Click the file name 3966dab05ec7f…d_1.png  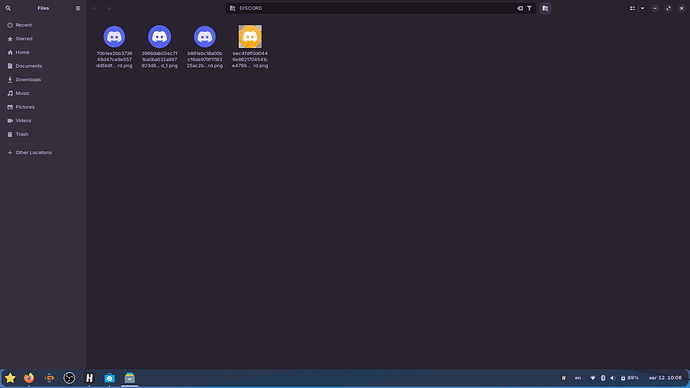click(x=159, y=60)
